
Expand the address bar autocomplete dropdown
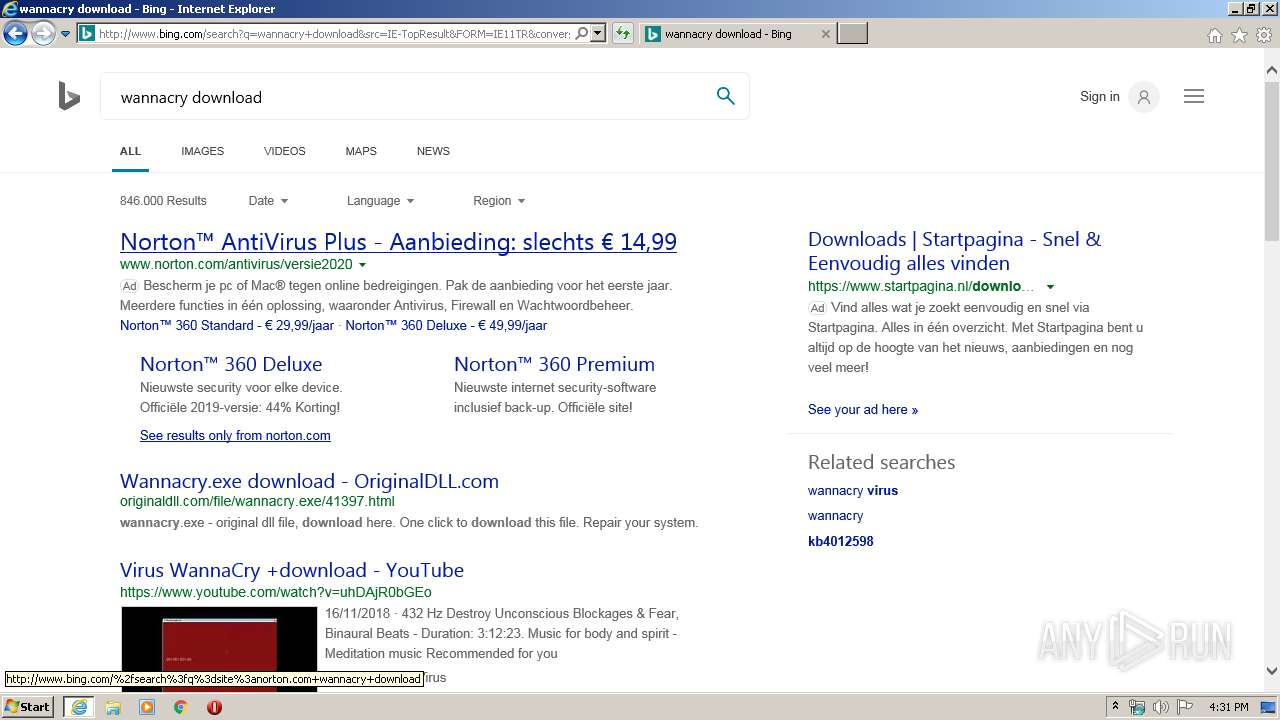(598, 34)
